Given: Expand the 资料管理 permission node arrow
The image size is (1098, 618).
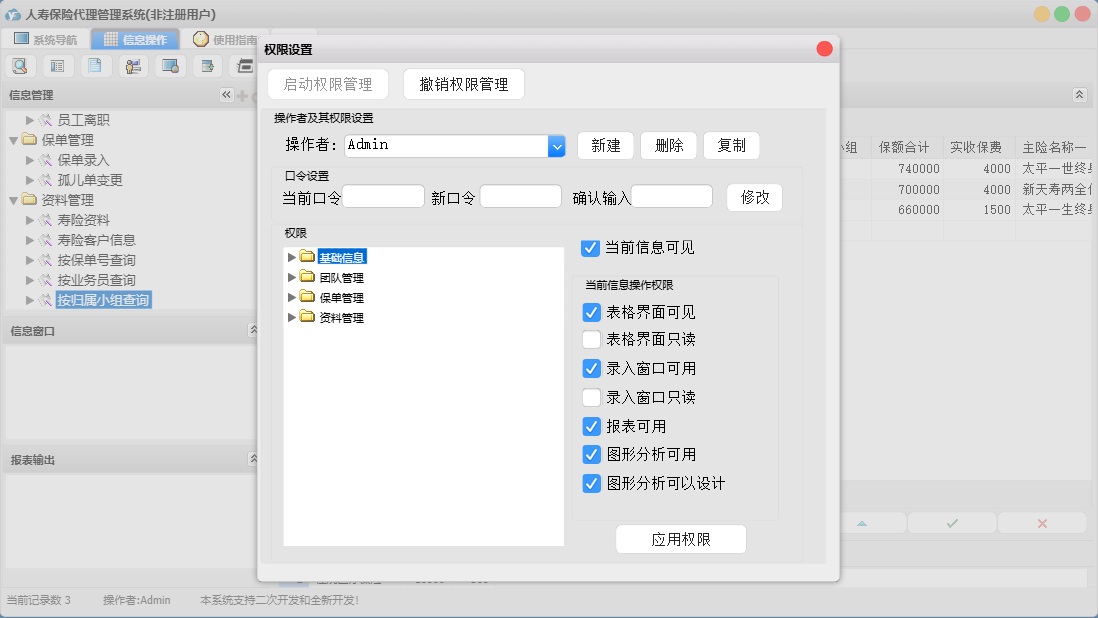Looking at the screenshot, I should coord(292,318).
